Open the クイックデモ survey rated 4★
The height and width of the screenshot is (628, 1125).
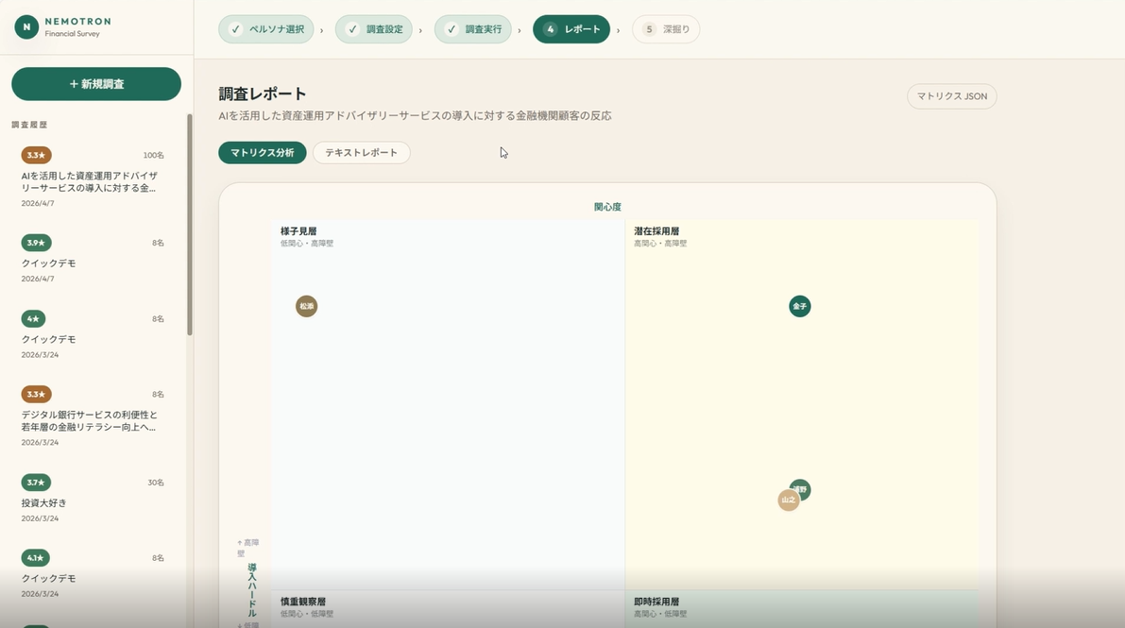click(93, 336)
